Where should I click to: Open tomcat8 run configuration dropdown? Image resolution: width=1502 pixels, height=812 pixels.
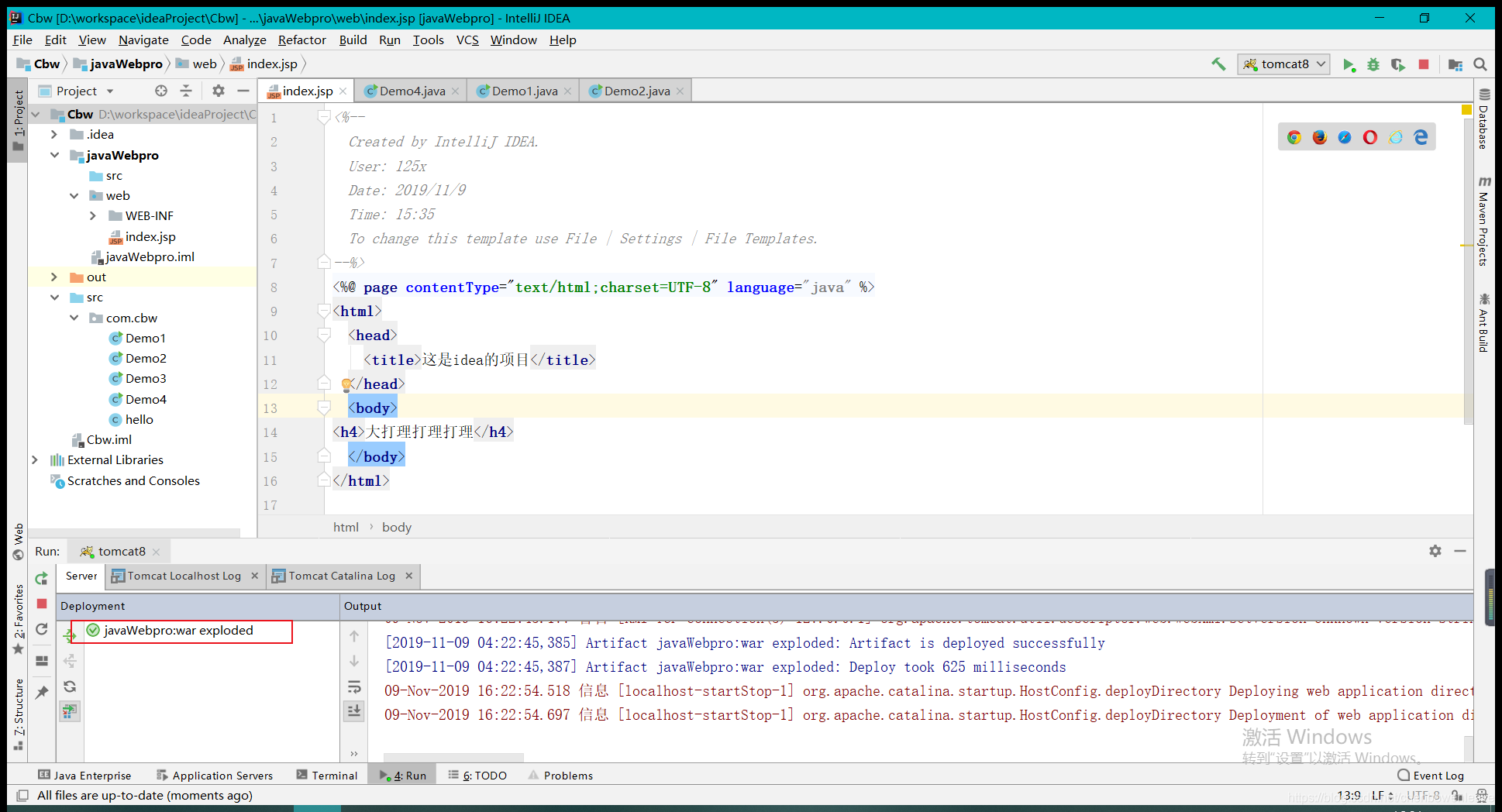coord(1283,64)
